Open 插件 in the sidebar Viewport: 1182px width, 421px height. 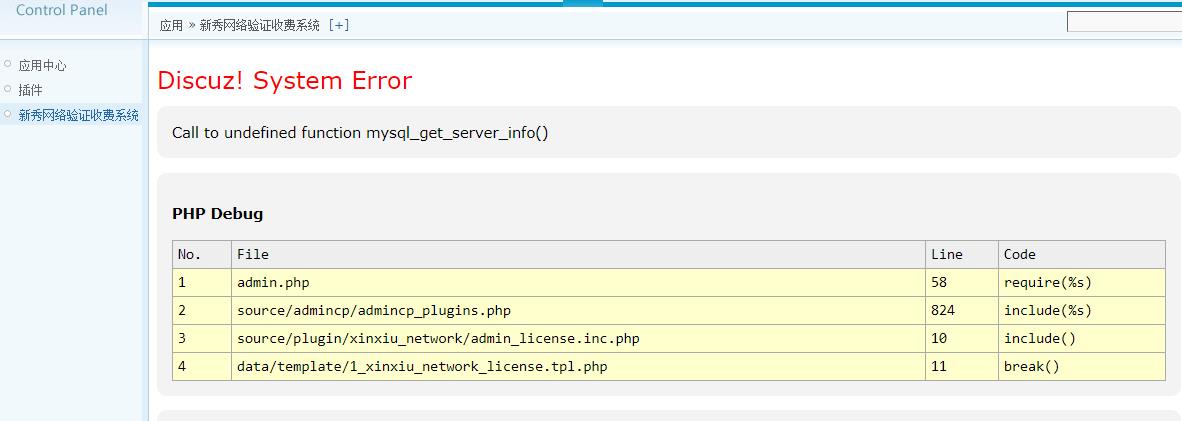(x=30, y=91)
